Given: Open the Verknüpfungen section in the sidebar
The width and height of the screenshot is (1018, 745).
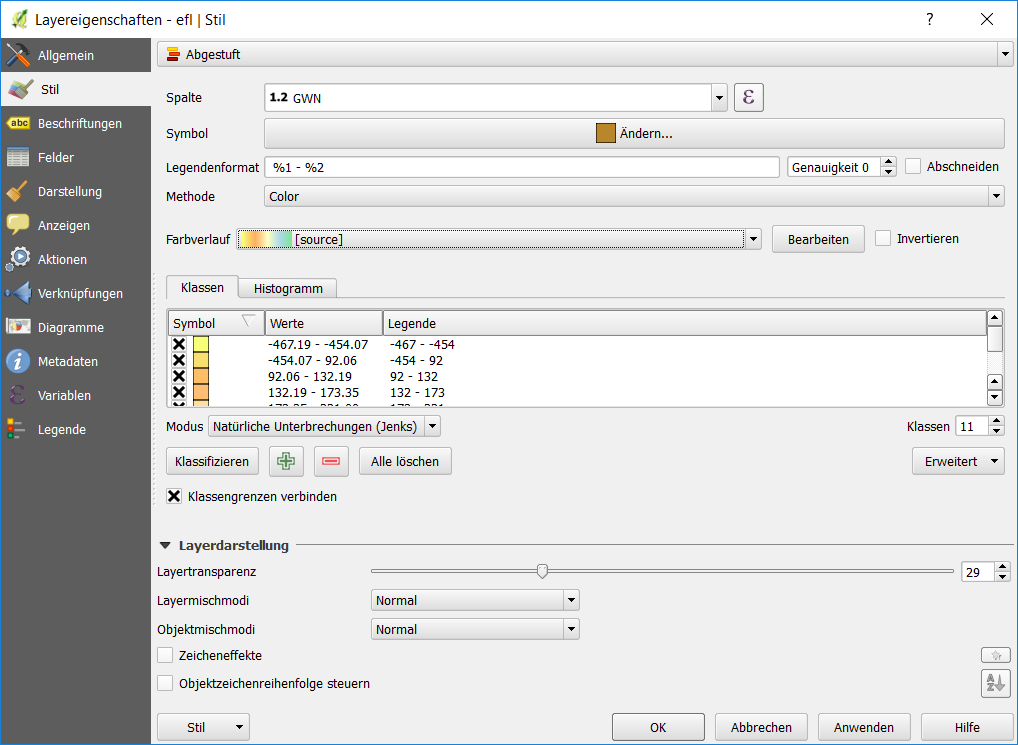Looking at the screenshot, I should coord(80,294).
